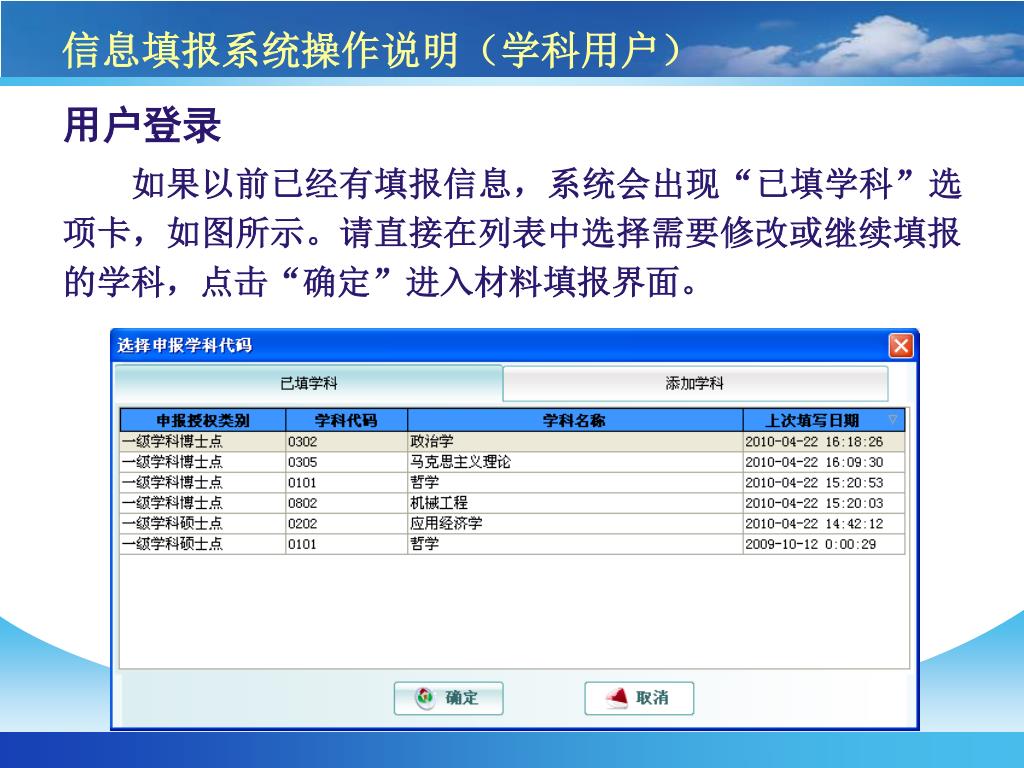This screenshot has height=768, width=1024.
Task: Click 一级学科硕士点 in the 0202 row
Action: 172,523
